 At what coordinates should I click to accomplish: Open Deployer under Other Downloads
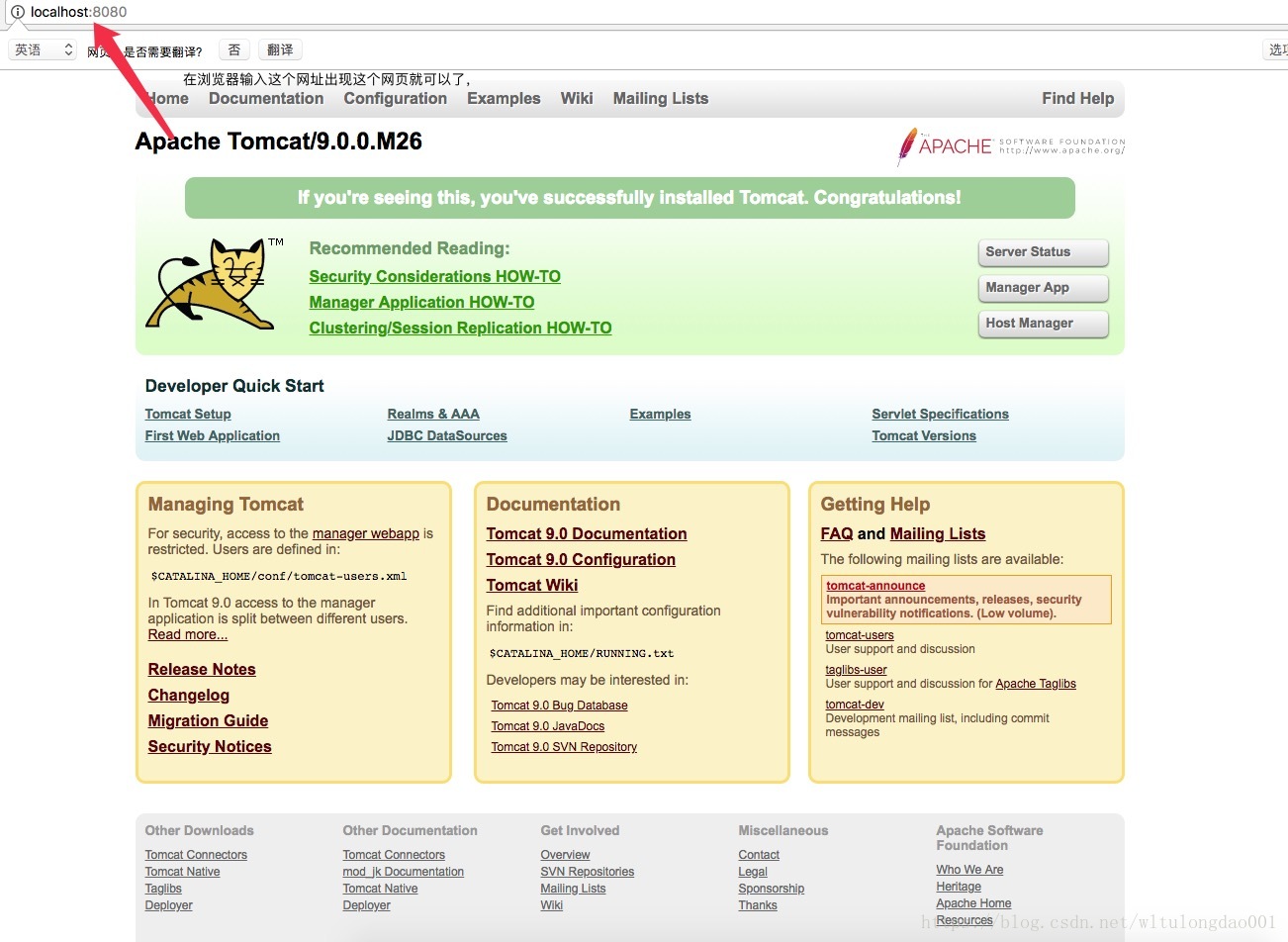(x=169, y=905)
